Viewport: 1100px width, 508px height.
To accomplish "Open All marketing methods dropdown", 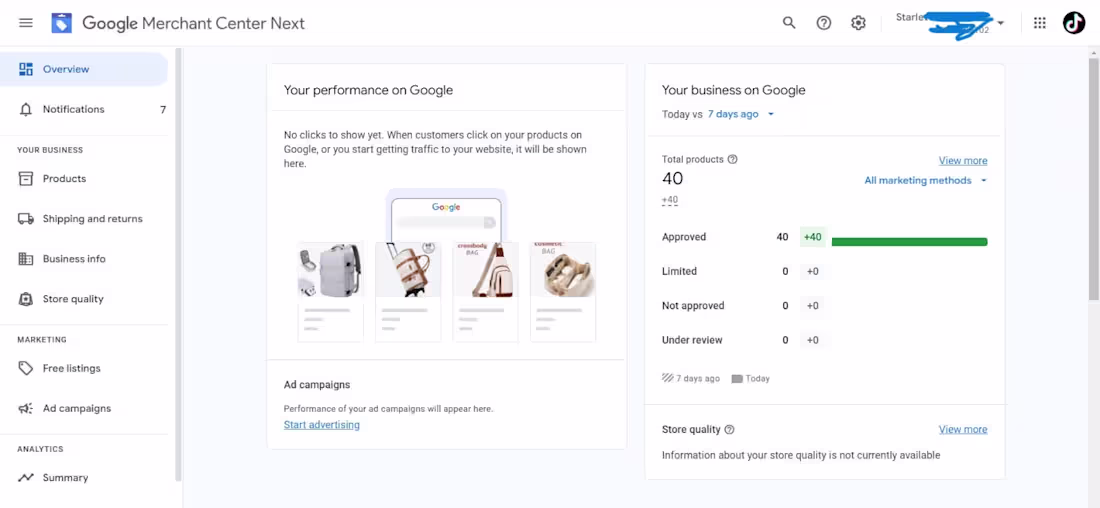I will tap(925, 180).
